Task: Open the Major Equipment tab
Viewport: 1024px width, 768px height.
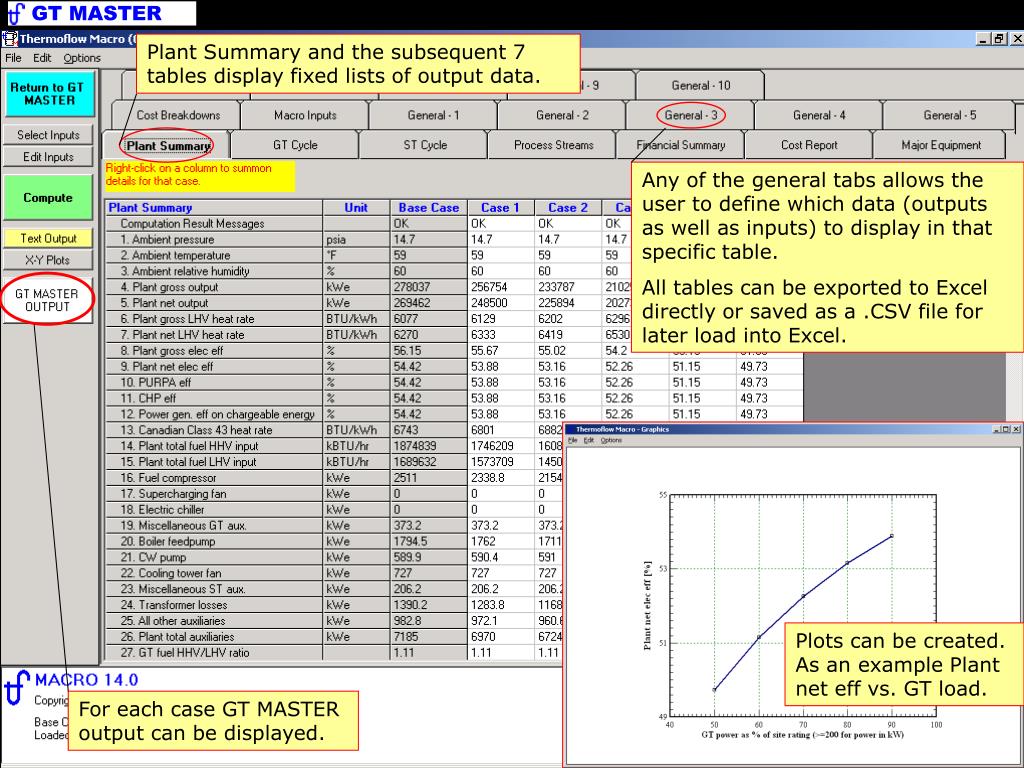Action: pos(941,145)
